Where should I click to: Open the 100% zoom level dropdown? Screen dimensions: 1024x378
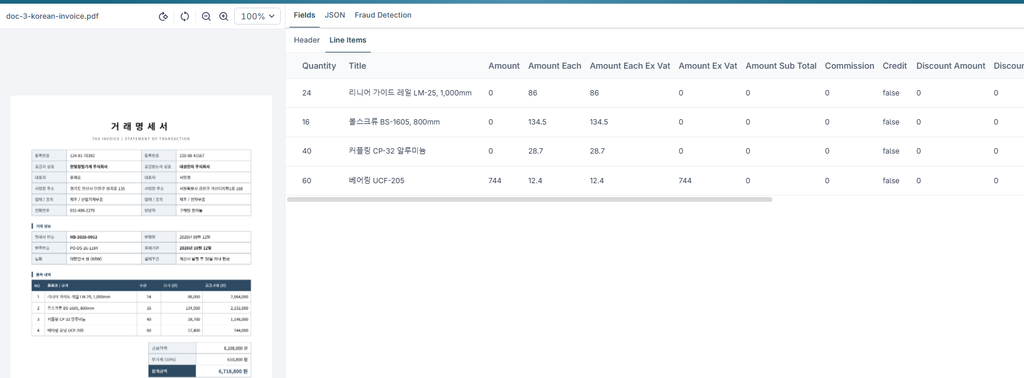pyautogui.click(x=257, y=16)
